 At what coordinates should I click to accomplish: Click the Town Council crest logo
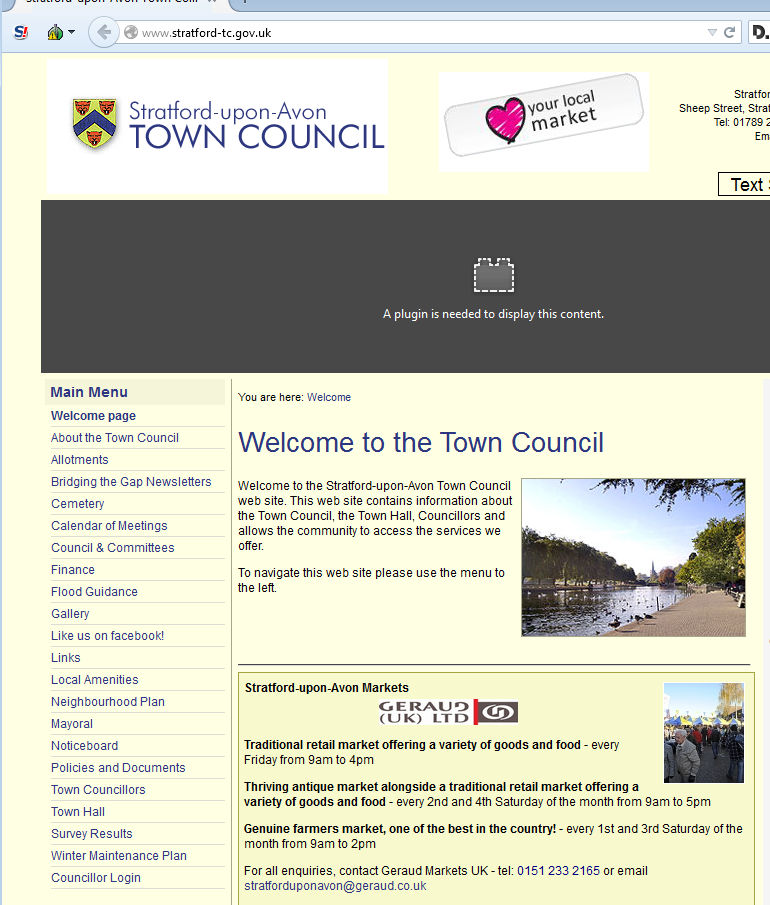click(x=94, y=123)
